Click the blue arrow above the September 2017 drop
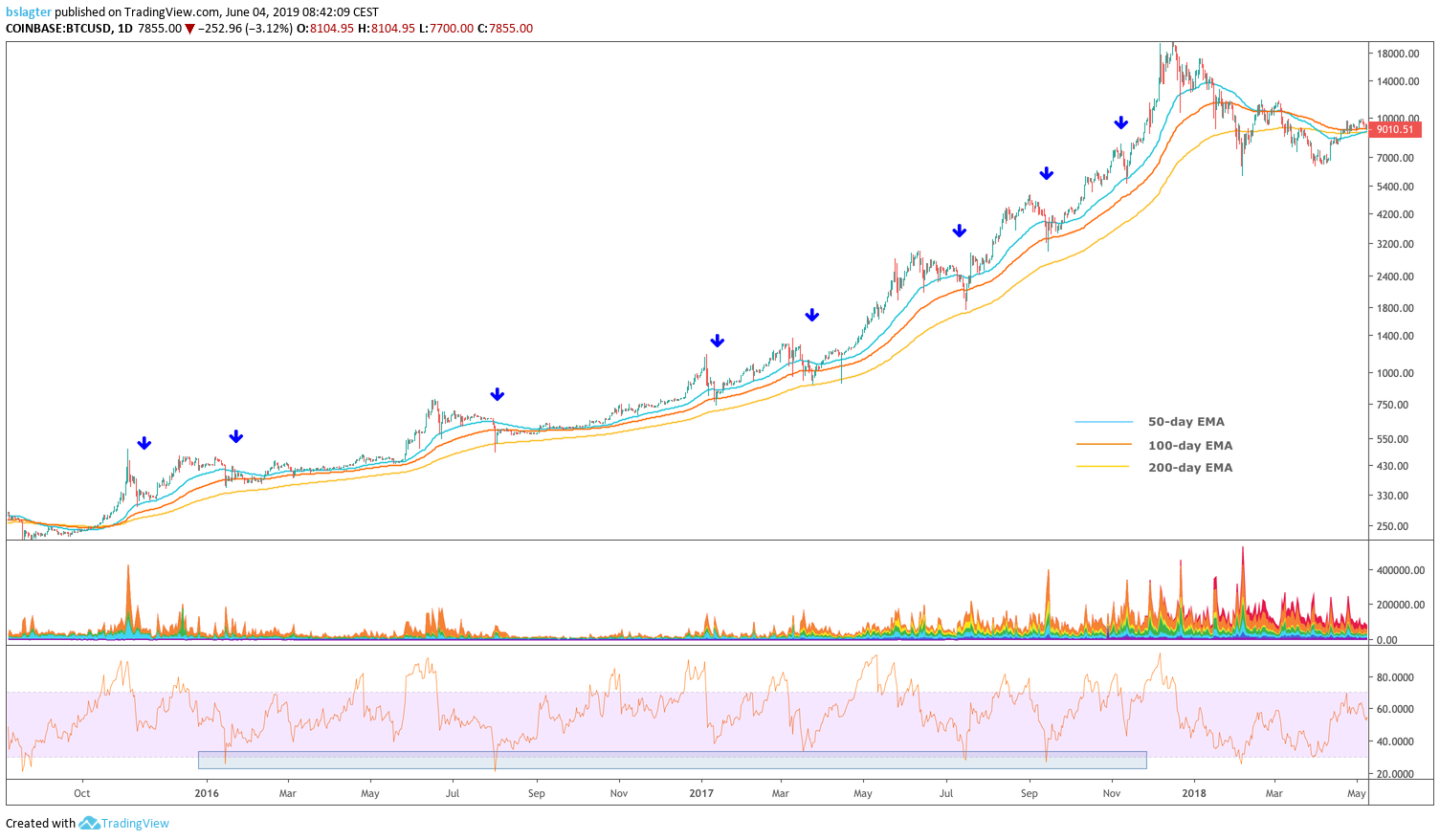Image resolution: width=1440 pixels, height=840 pixels. click(1047, 173)
